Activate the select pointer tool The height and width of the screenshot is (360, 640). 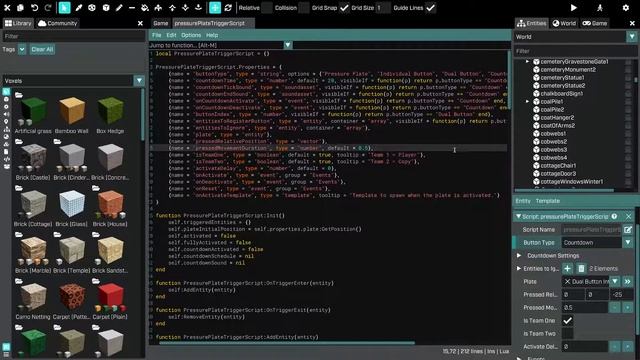point(64,8)
